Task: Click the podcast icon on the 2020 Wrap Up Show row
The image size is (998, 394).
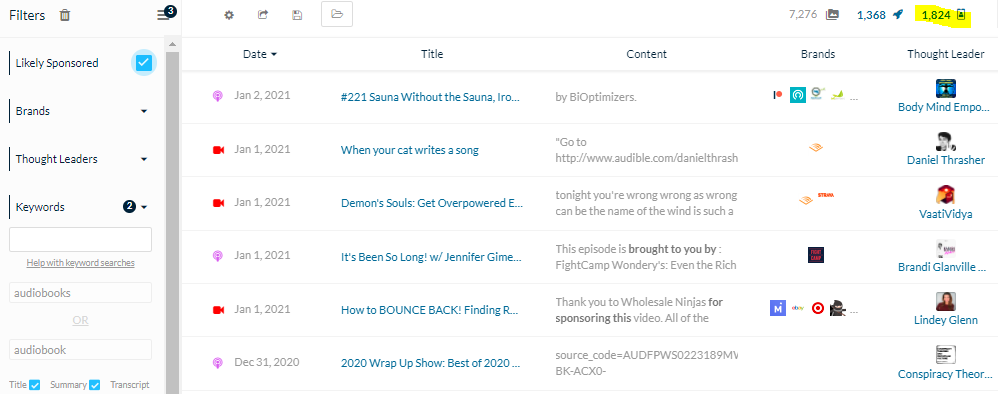Action: point(218,363)
